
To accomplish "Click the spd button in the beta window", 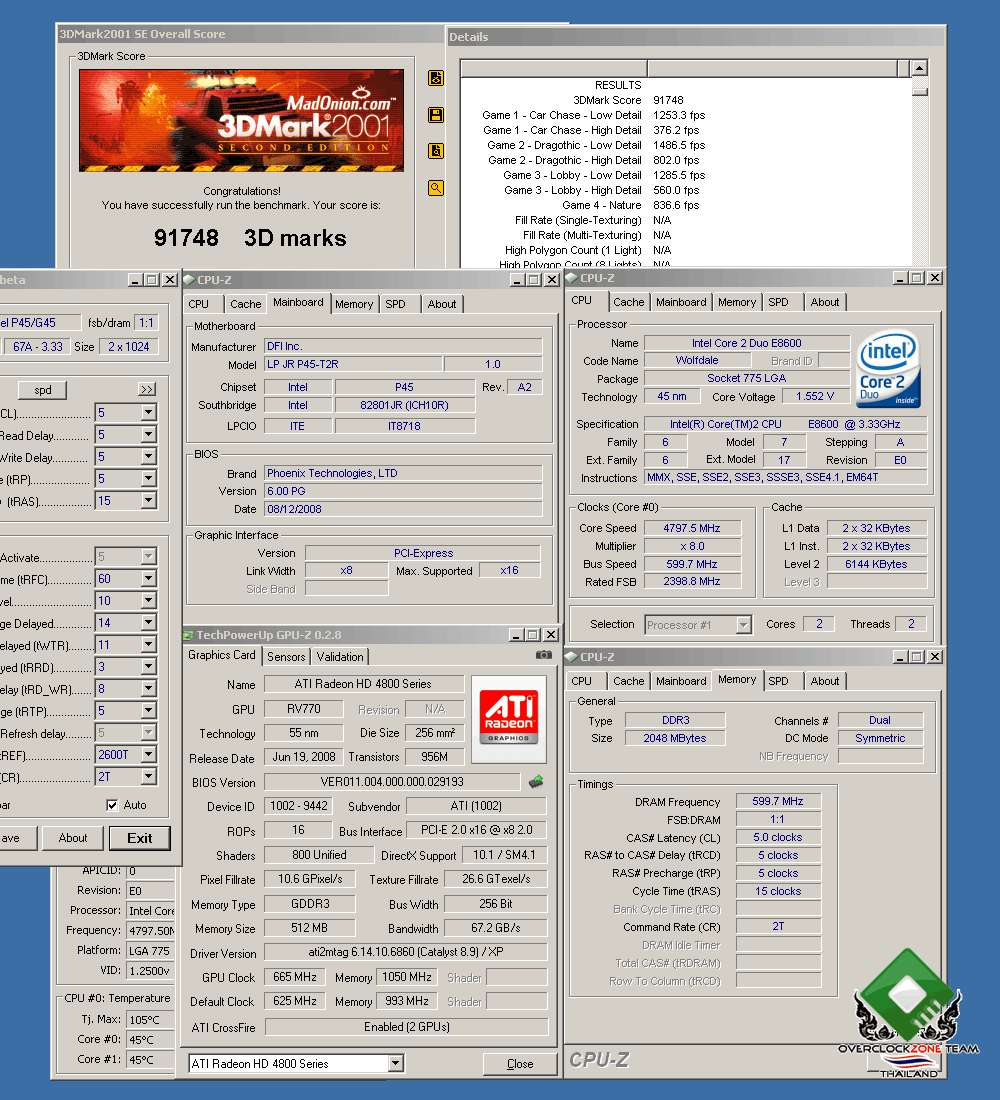I will [43, 389].
